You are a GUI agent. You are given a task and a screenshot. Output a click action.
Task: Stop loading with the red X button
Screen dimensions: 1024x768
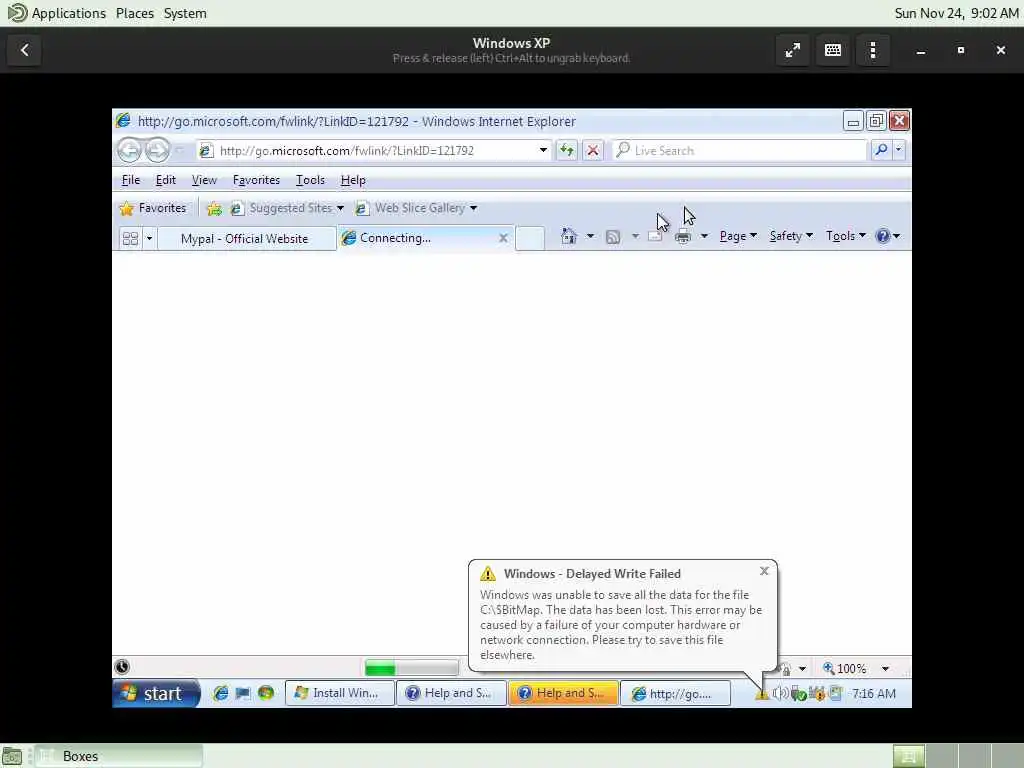[x=593, y=150]
